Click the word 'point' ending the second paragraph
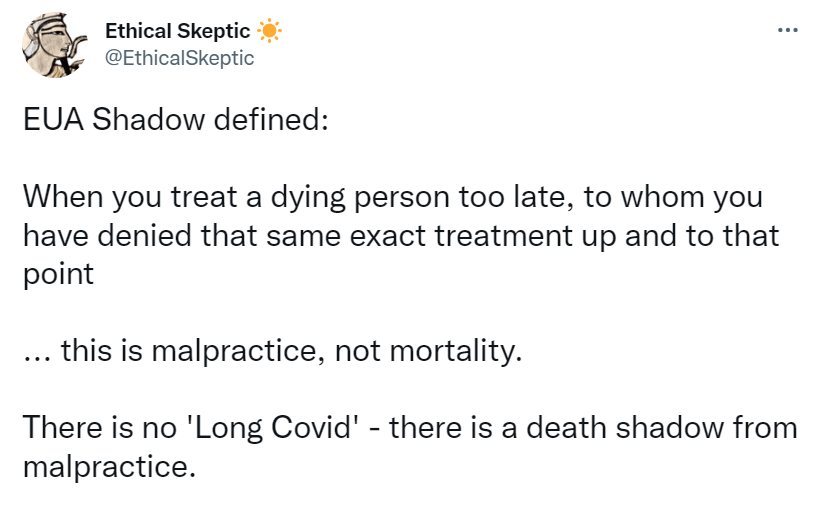The width and height of the screenshot is (823, 508). point(58,275)
